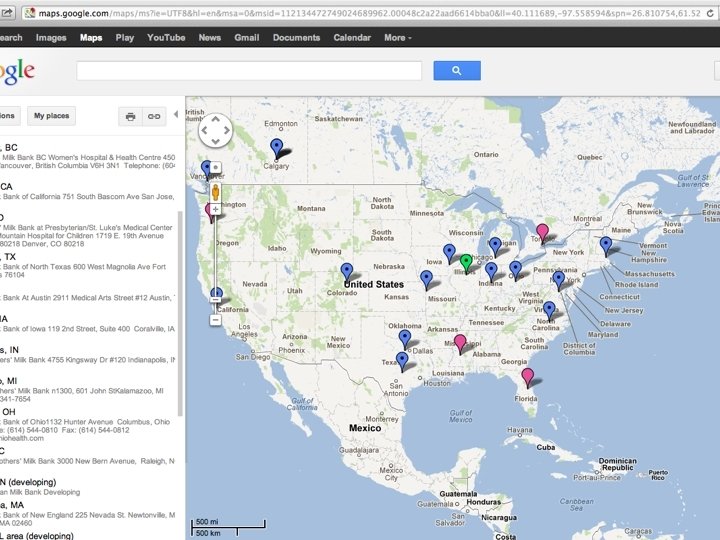Select the Kalamazoo, MI milk bank entry
Image resolution: width=720 pixels, height=540 pixels.
(87, 390)
